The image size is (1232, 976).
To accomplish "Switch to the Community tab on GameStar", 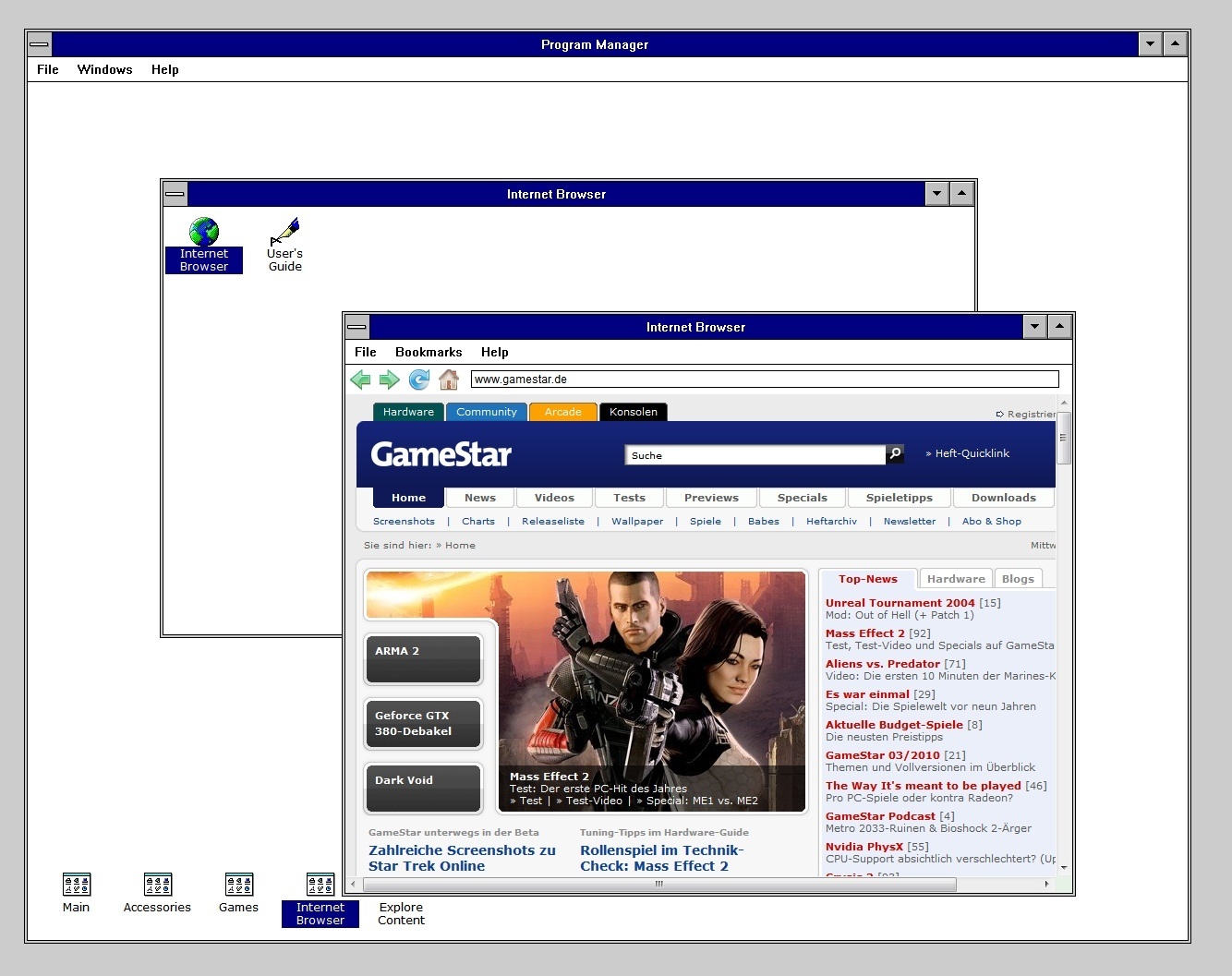I will pos(486,412).
